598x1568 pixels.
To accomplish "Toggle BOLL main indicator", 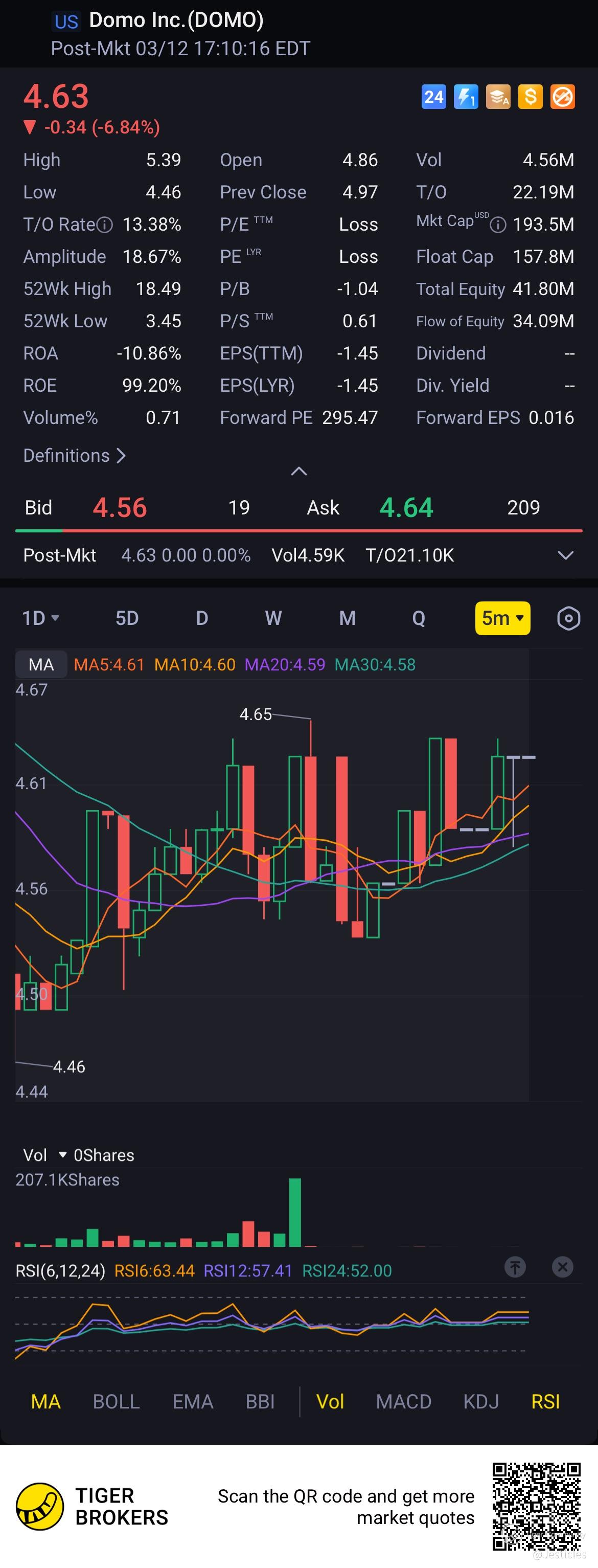I will pyautogui.click(x=116, y=1402).
